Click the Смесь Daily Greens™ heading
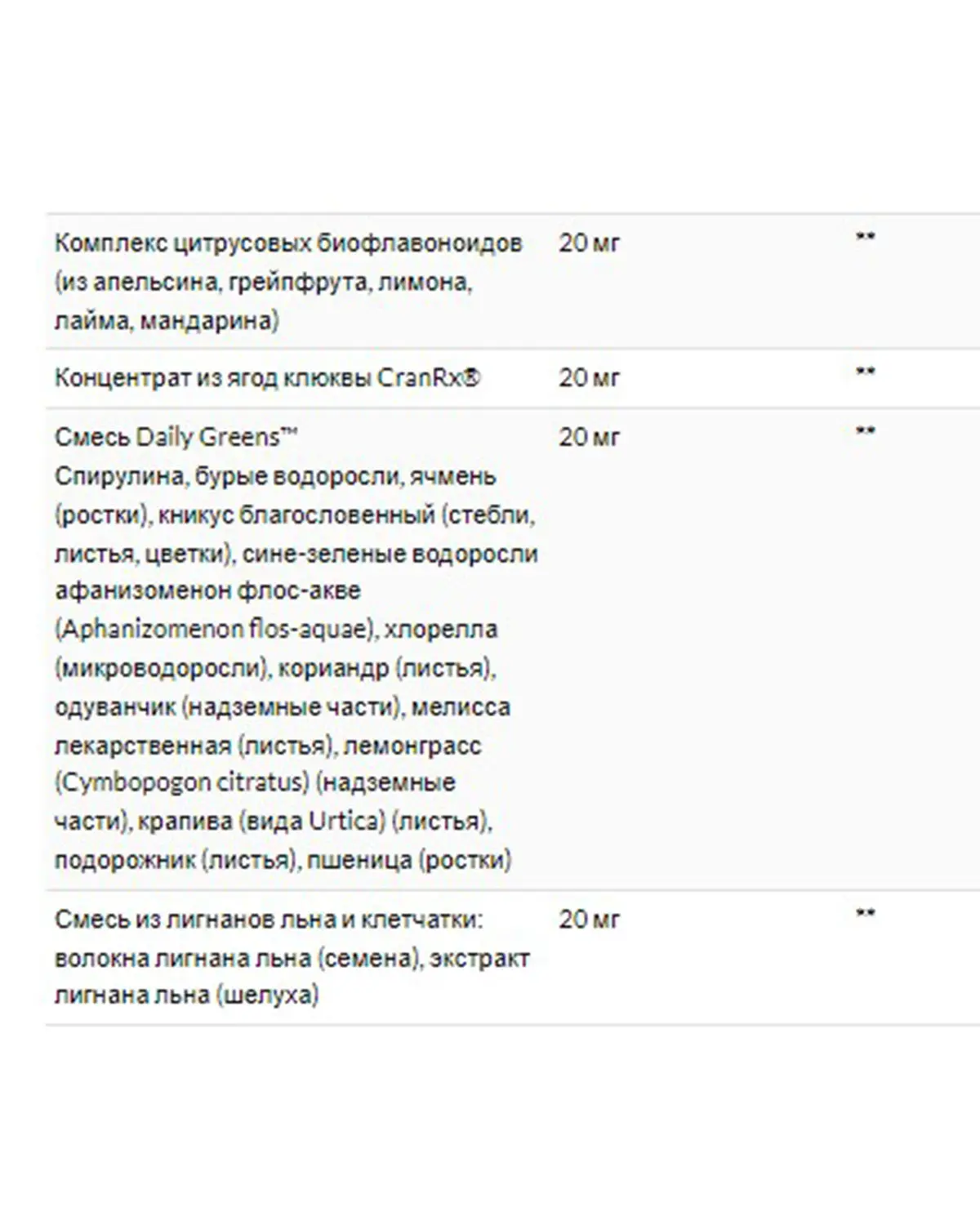980x1225 pixels. click(x=176, y=438)
